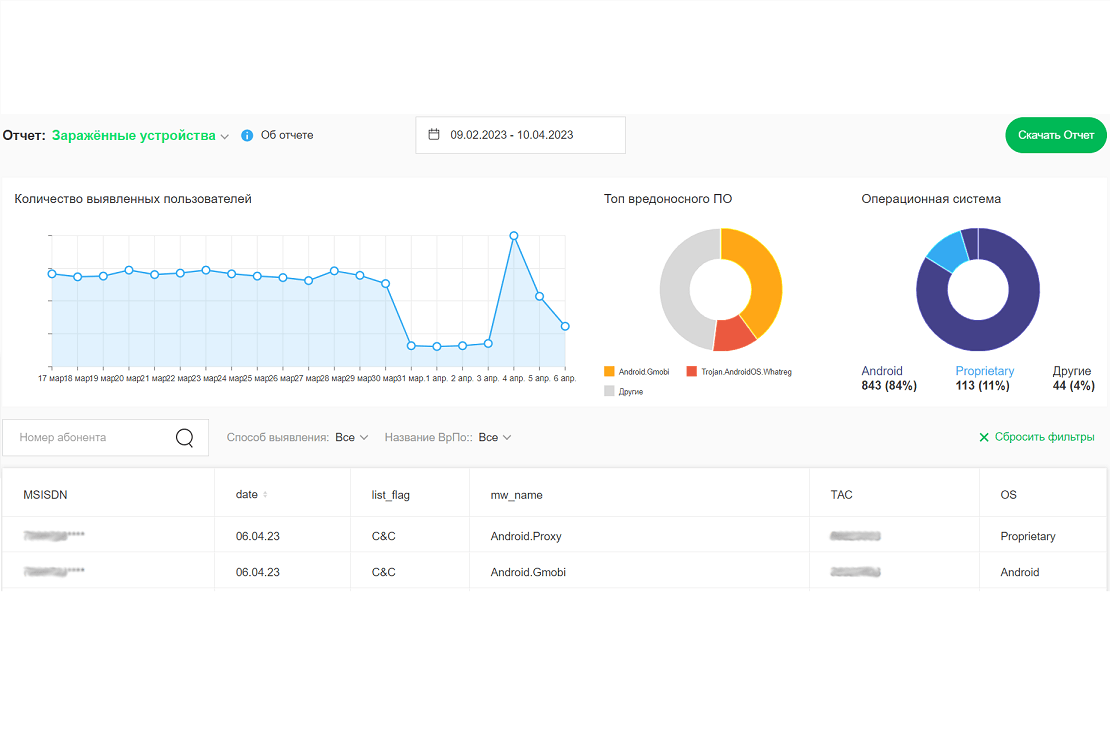1110x740 pixels.
Task: Select the date range 09.02.2023 - 10.04.2023 field
Action: coord(520,135)
